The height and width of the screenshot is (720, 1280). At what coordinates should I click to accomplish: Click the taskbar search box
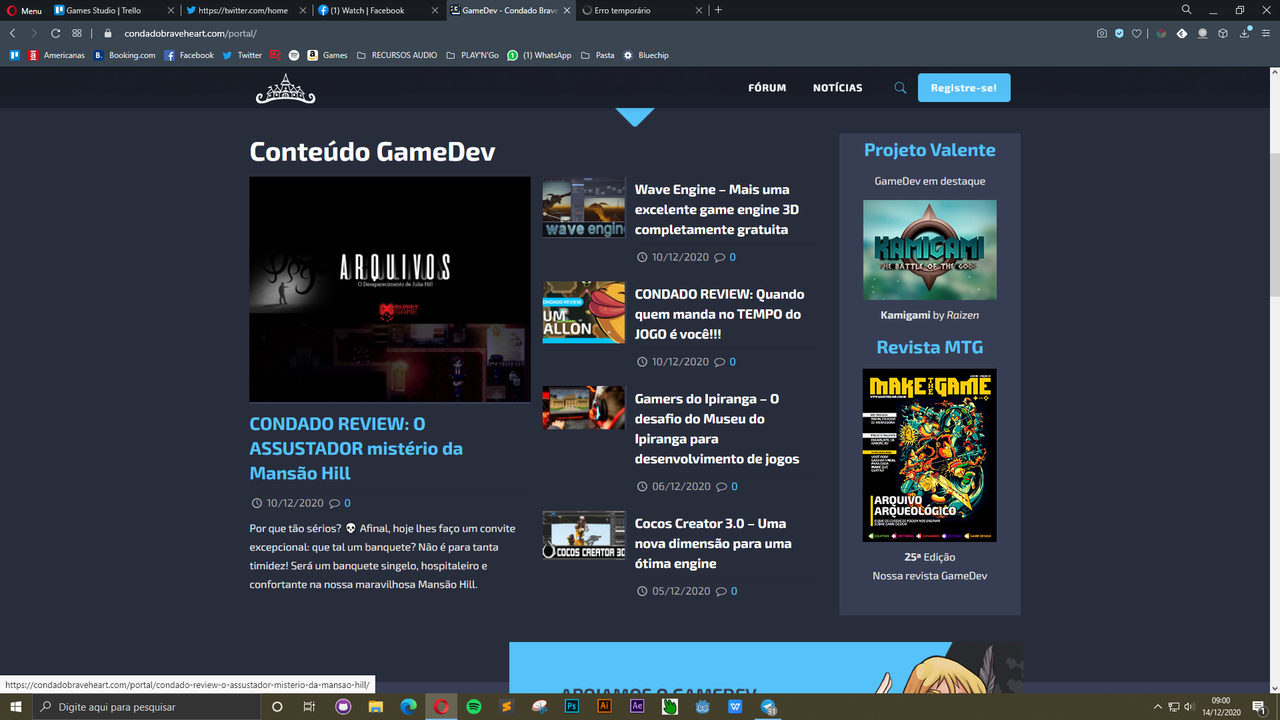(x=147, y=706)
